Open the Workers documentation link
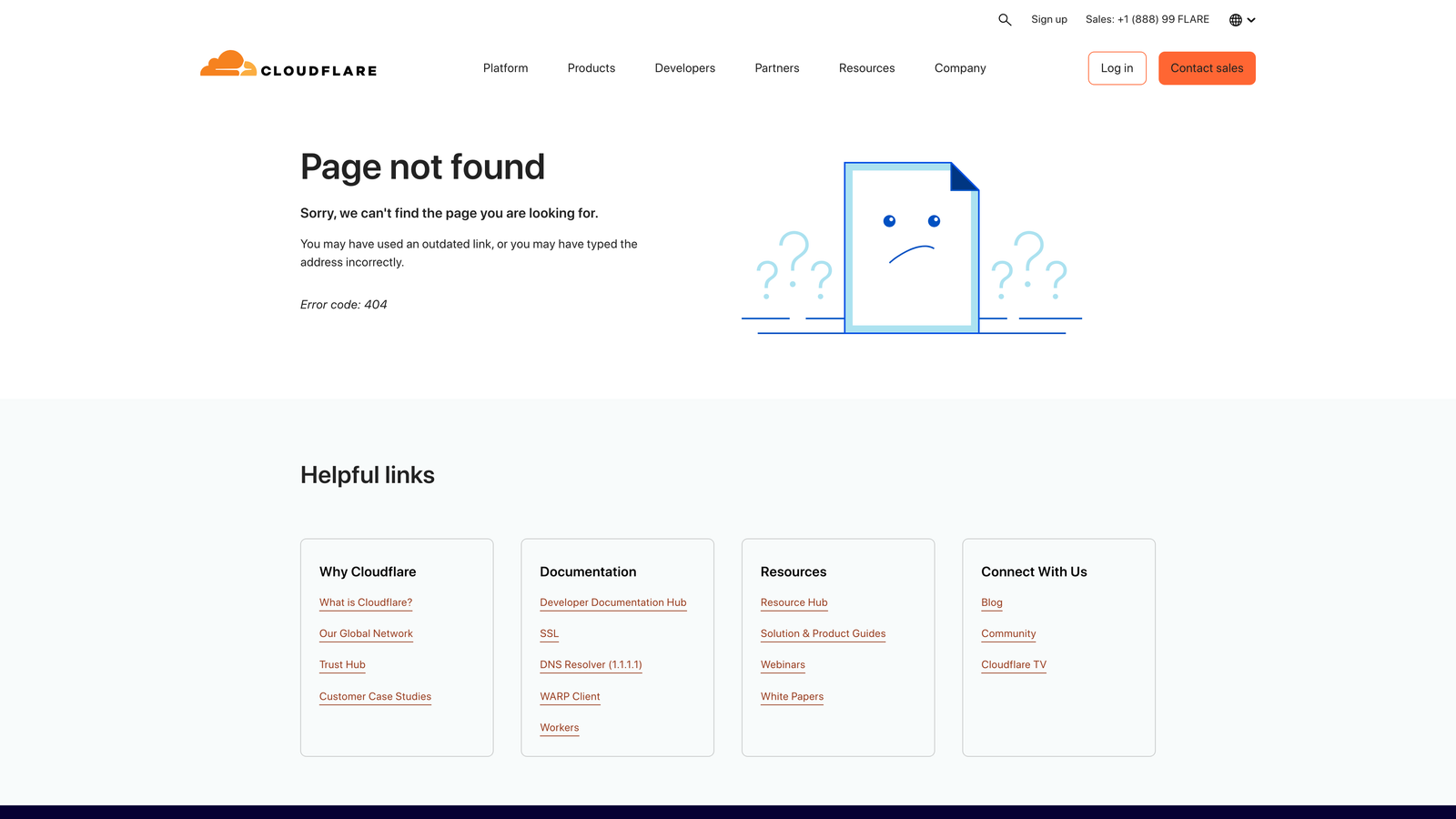 [x=559, y=727]
